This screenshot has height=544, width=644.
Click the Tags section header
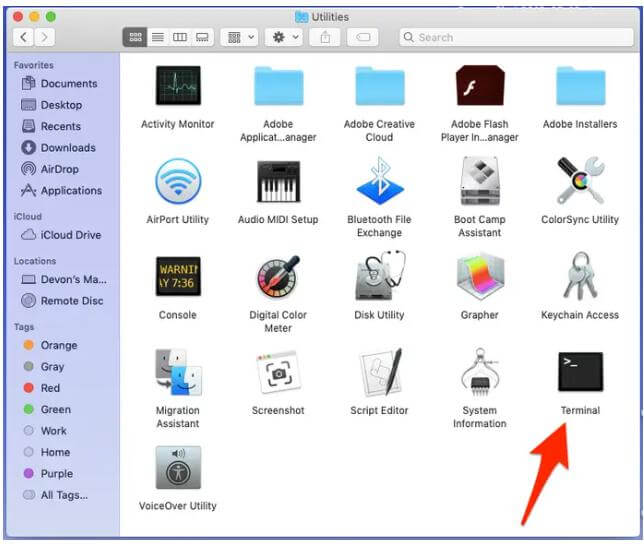(24, 327)
